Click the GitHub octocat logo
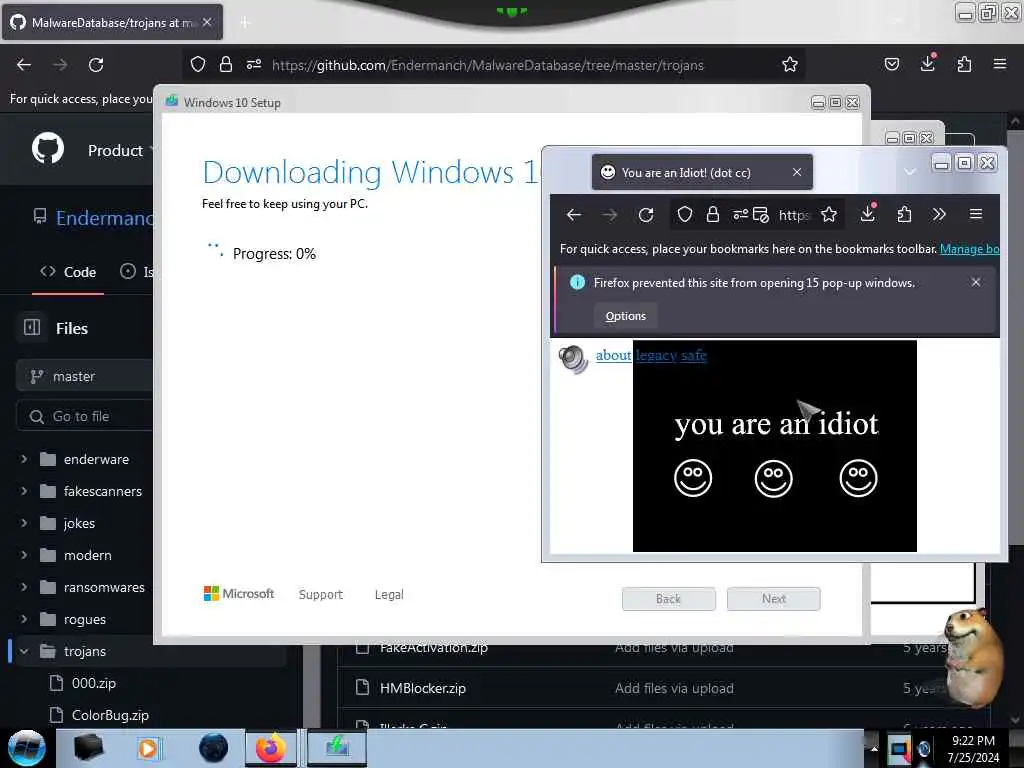Viewport: 1024px width, 768px height. (x=48, y=148)
